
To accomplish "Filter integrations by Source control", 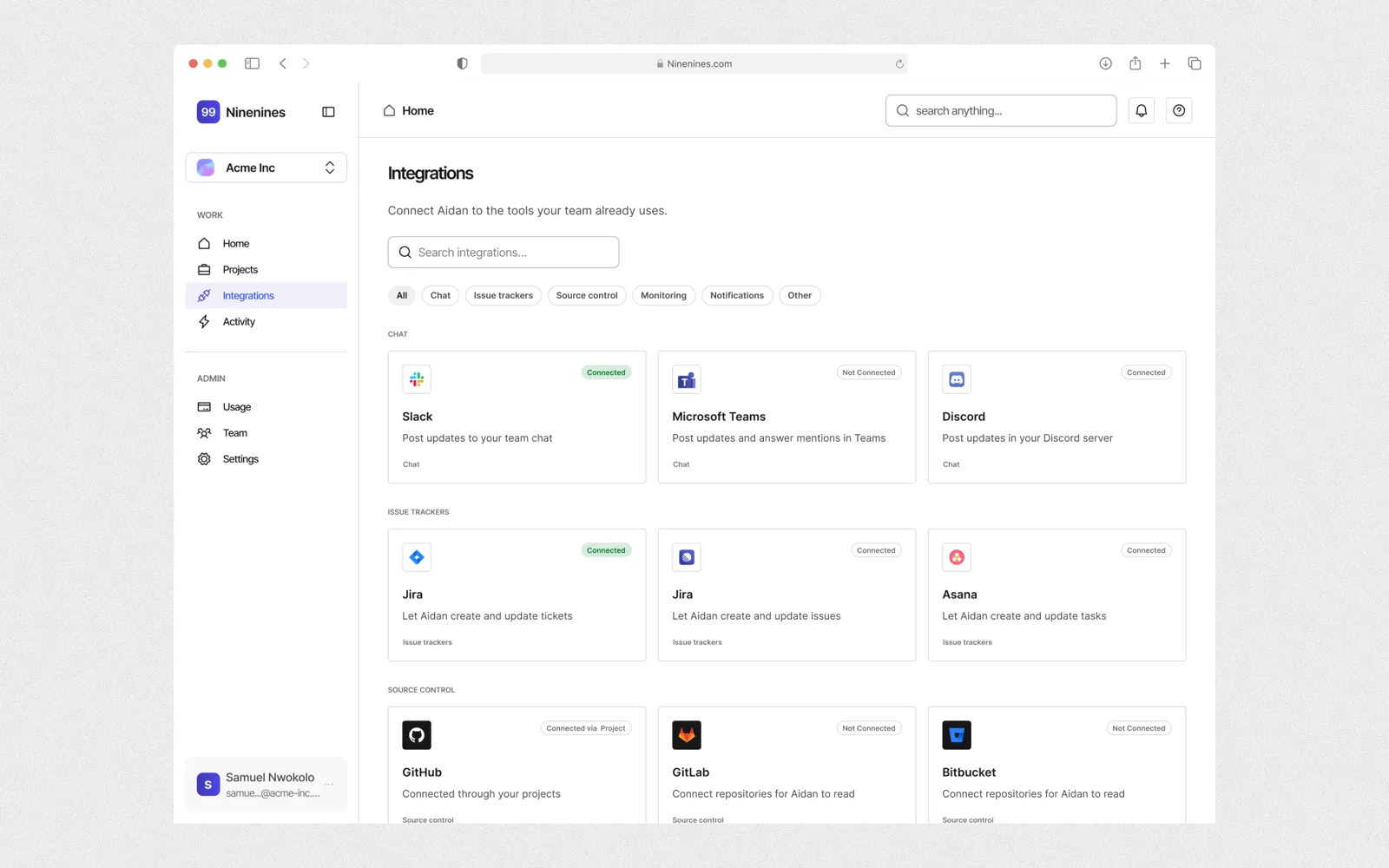I will (x=587, y=296).
